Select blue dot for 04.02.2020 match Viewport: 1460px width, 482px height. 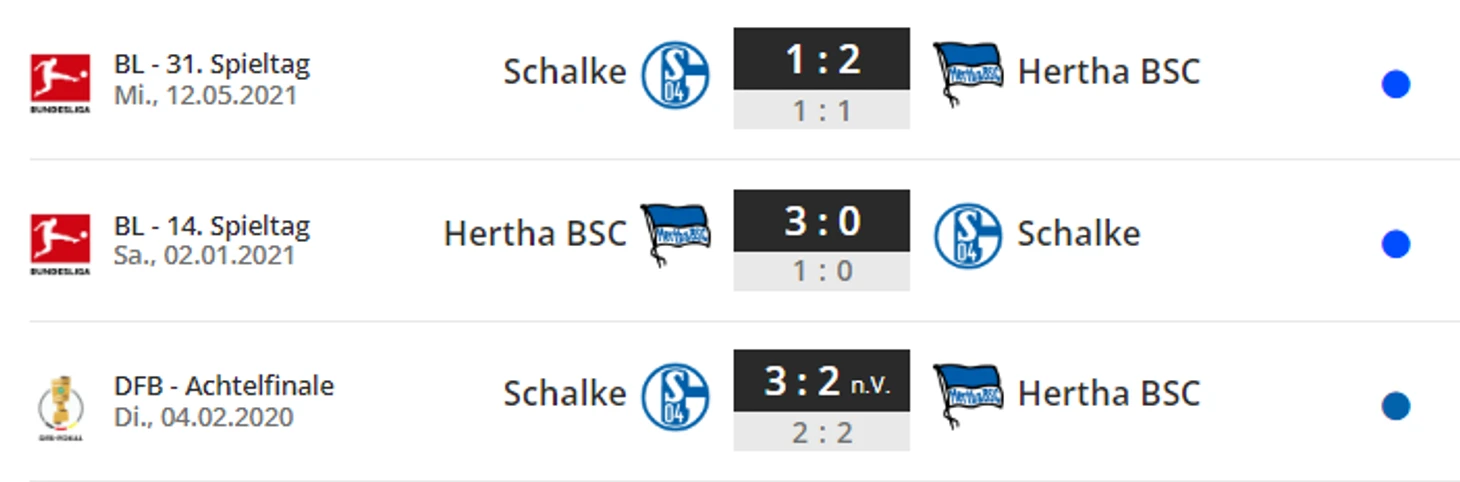[x=1396, y=406]
